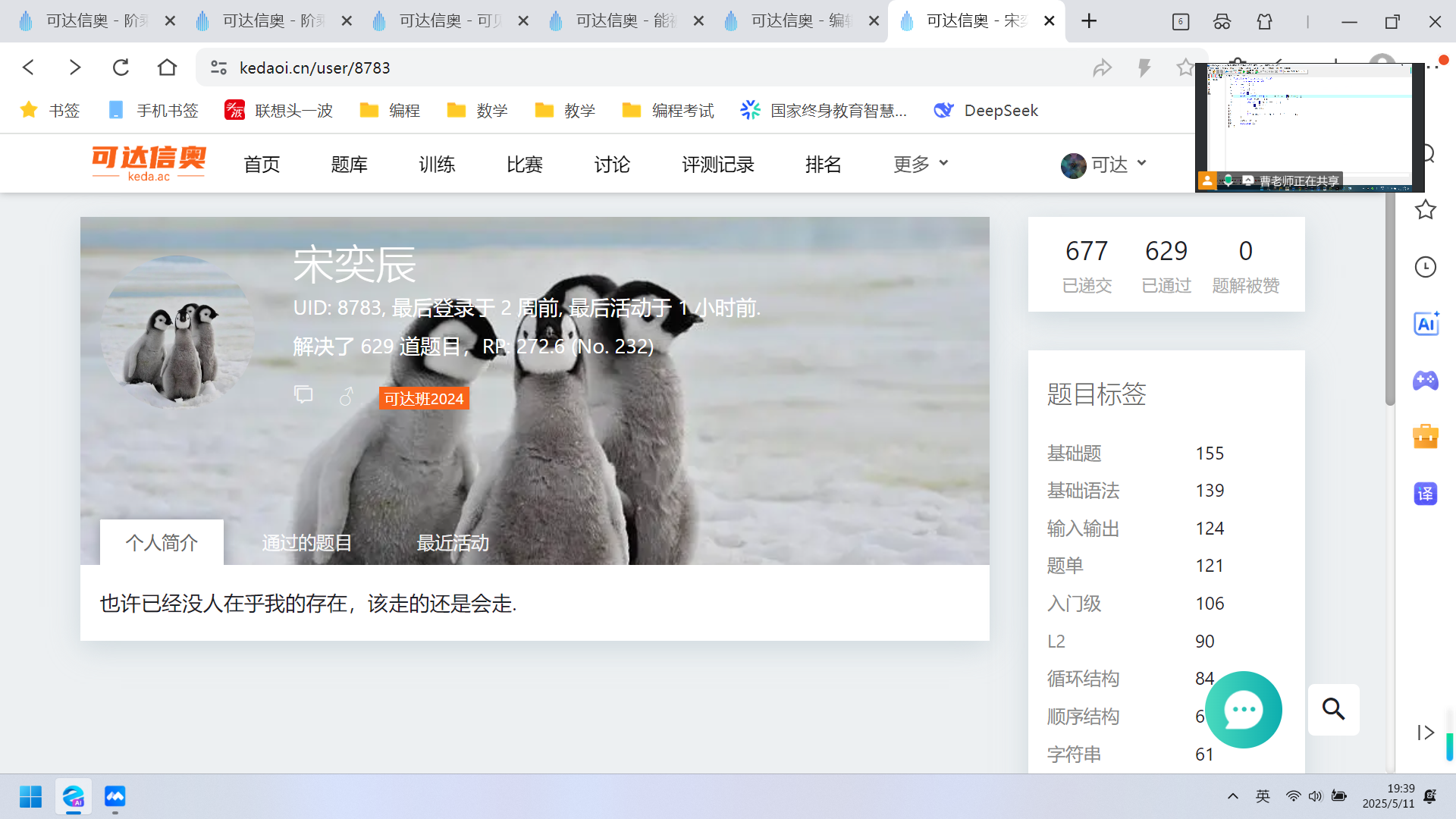The image size is (1456, 819).
Task: Switch to 通过的题目 tab
Action: [307, 543]
